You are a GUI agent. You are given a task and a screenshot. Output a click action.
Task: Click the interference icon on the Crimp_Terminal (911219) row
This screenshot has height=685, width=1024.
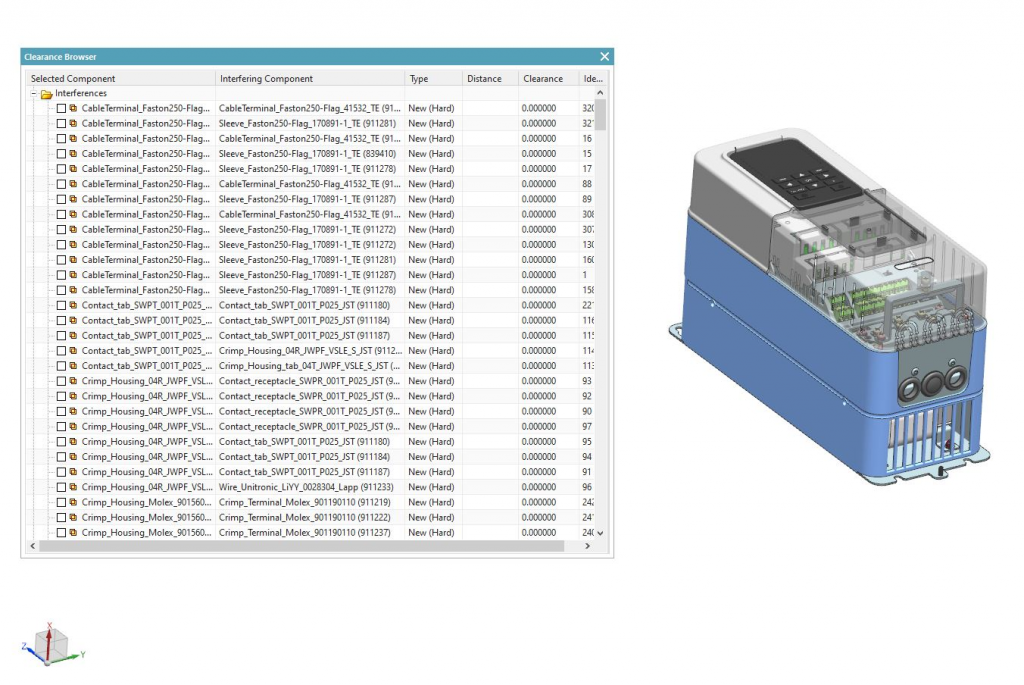tap(73, 502)
